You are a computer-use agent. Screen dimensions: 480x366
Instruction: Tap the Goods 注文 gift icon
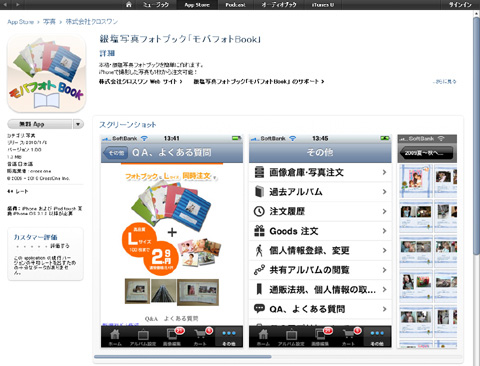click(x=259, y=231)
